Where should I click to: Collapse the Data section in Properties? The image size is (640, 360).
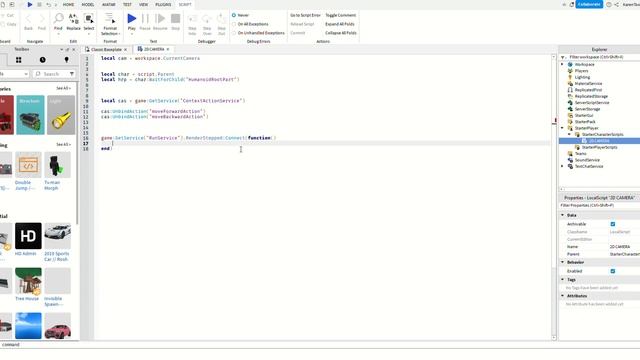click(x=562, y=215)
